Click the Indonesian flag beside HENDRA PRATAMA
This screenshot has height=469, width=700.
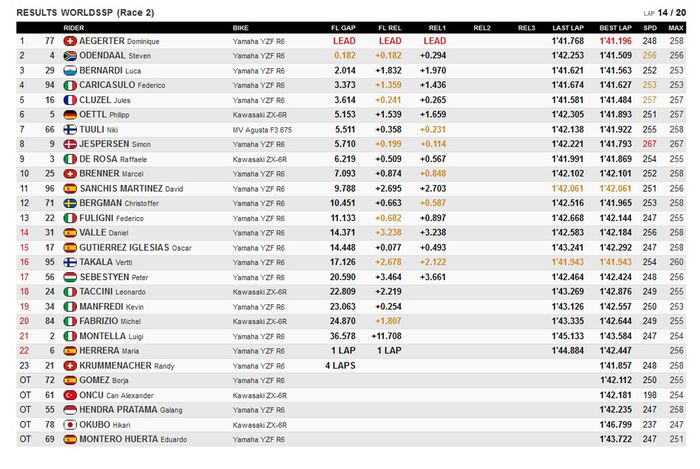70,410
